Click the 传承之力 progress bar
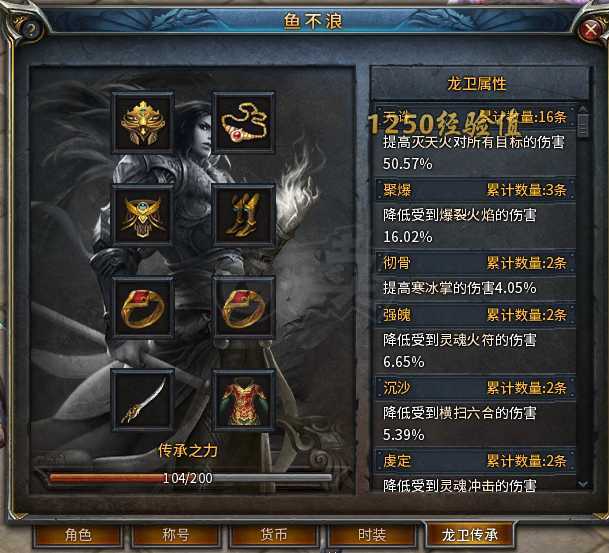 pyautogui.click(x=190, y=478)
